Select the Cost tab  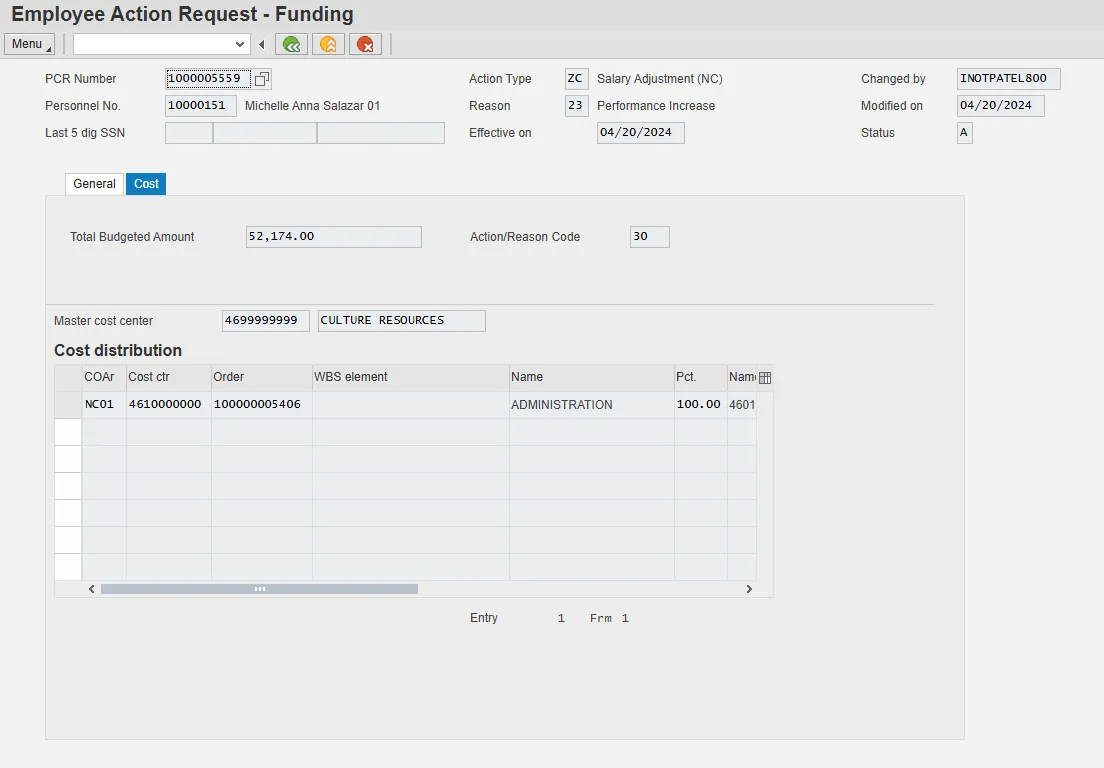coord(146,184)
